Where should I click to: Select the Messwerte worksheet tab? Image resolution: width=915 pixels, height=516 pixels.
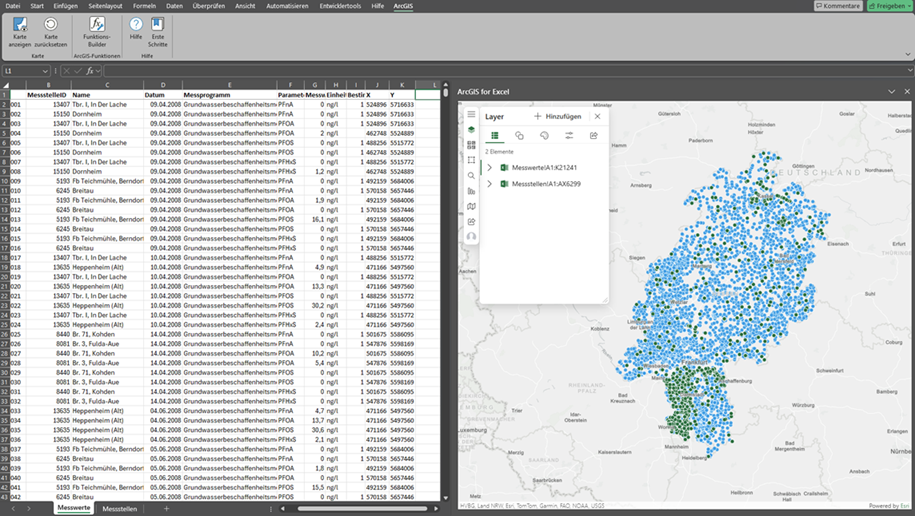pyautogui.click(x=74, y=508)
